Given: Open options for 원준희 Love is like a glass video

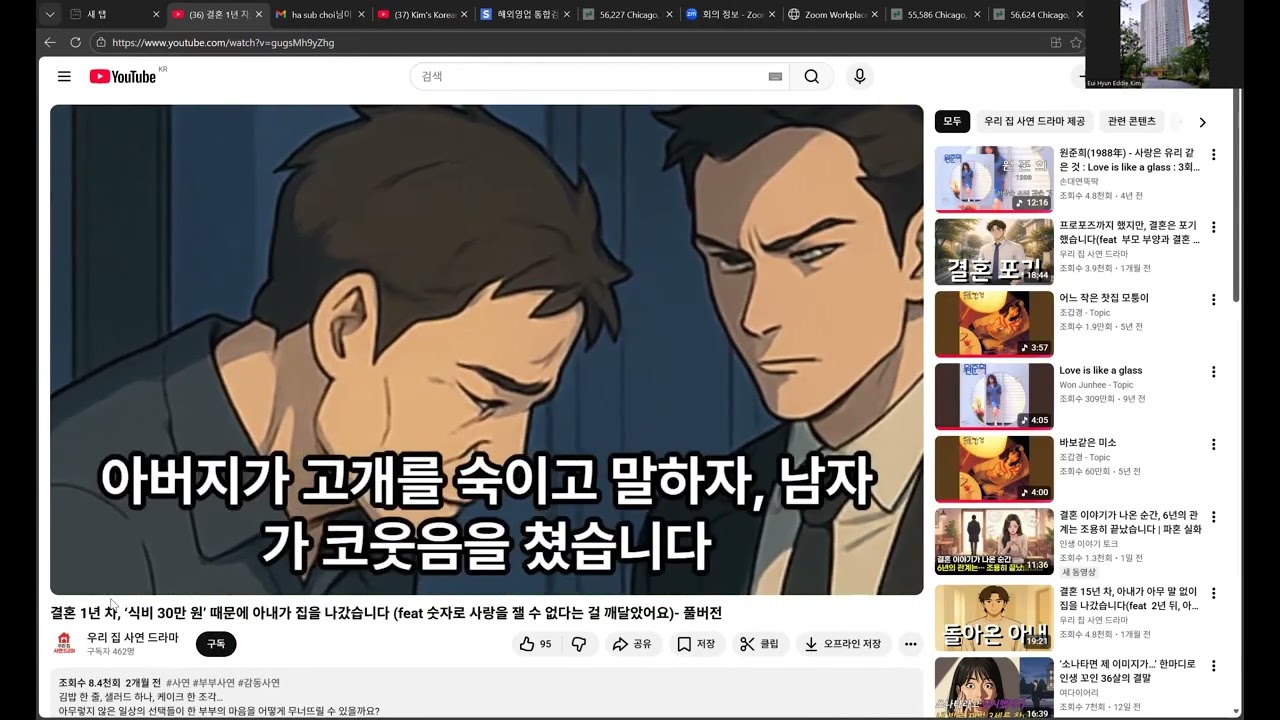Looking at the screenshot, I should (x=1214, y=155).
